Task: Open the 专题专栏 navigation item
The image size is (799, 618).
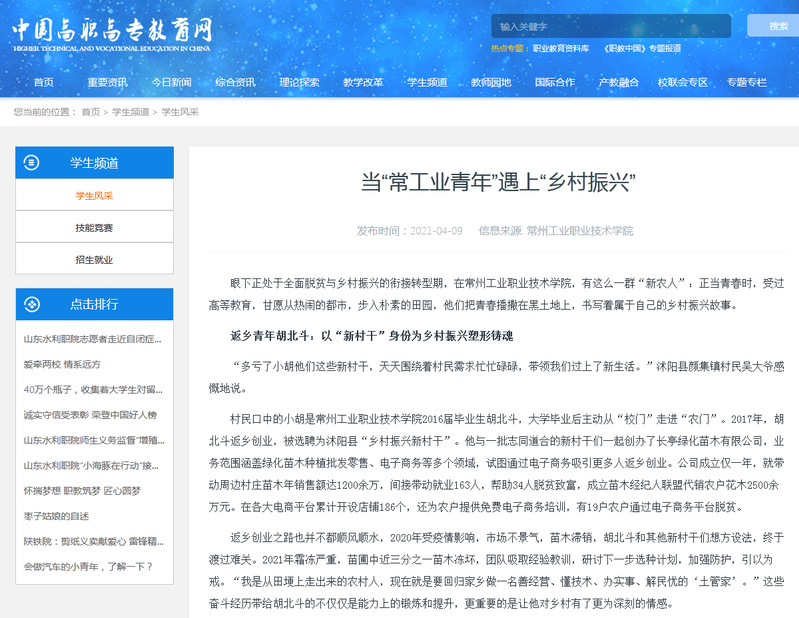Action: point(747,82)
